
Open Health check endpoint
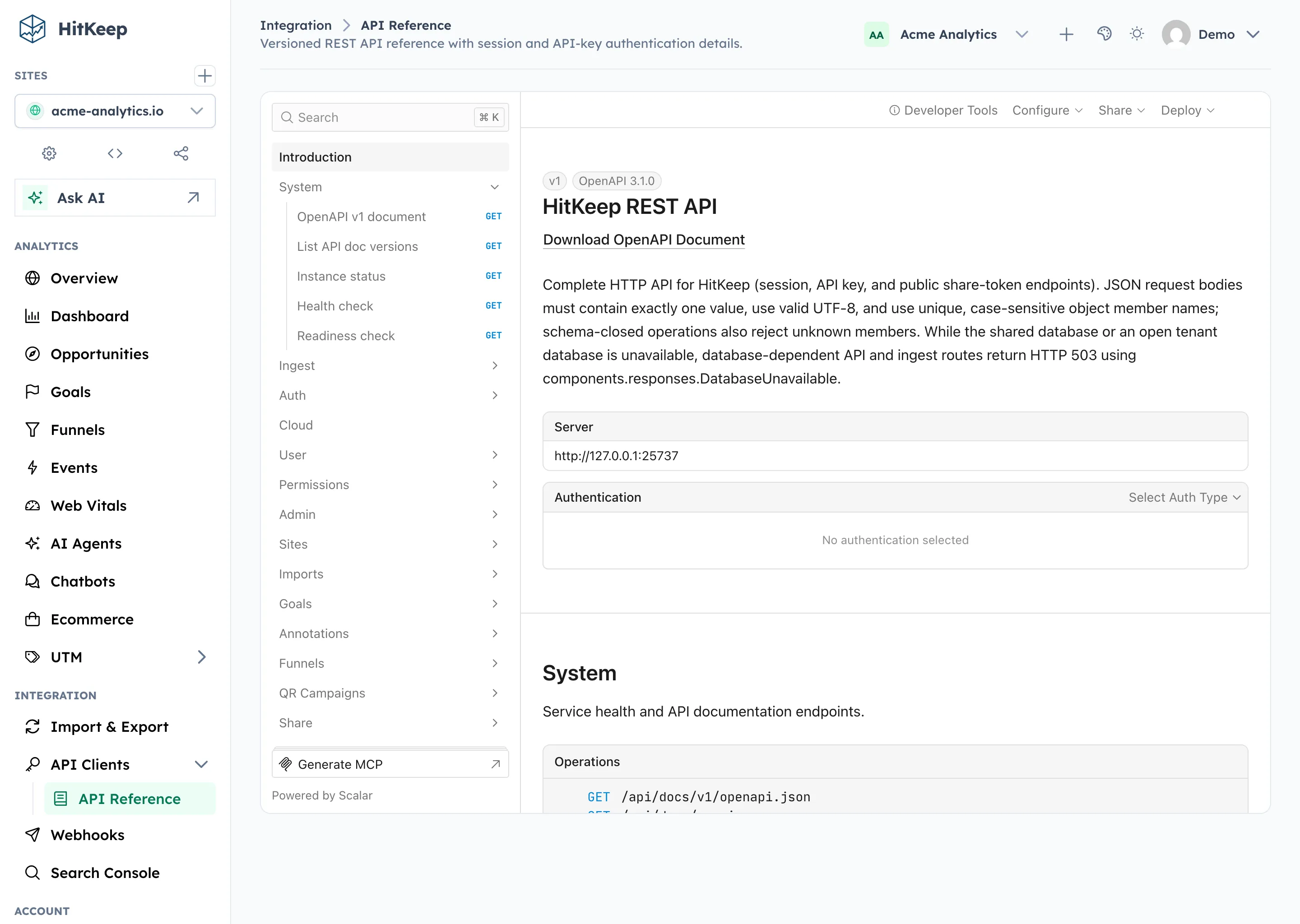[x=399, y=306]
